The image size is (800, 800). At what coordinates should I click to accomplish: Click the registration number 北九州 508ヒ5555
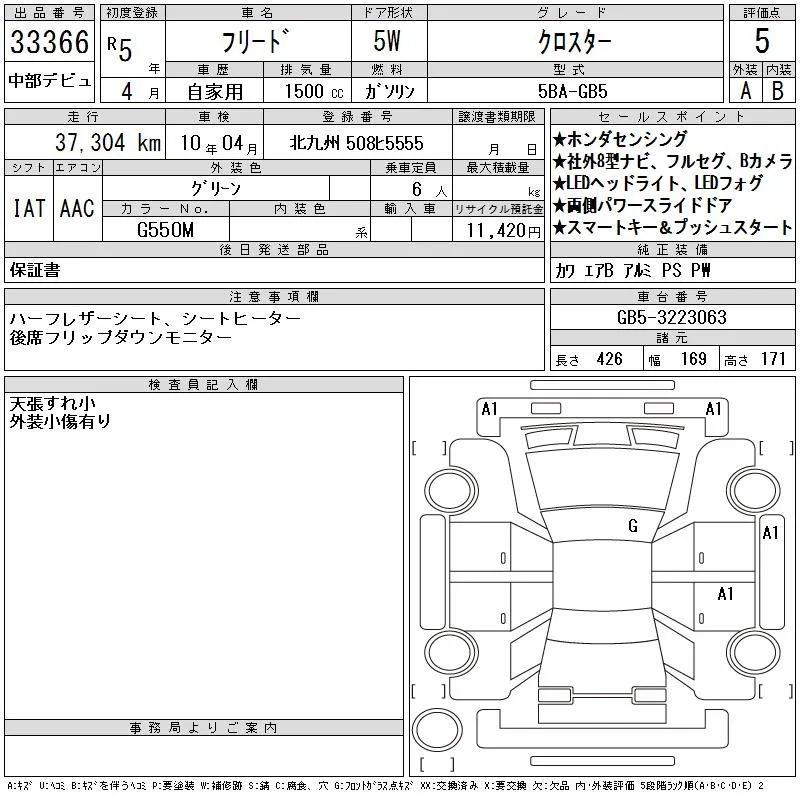click(x=357, y=143)
